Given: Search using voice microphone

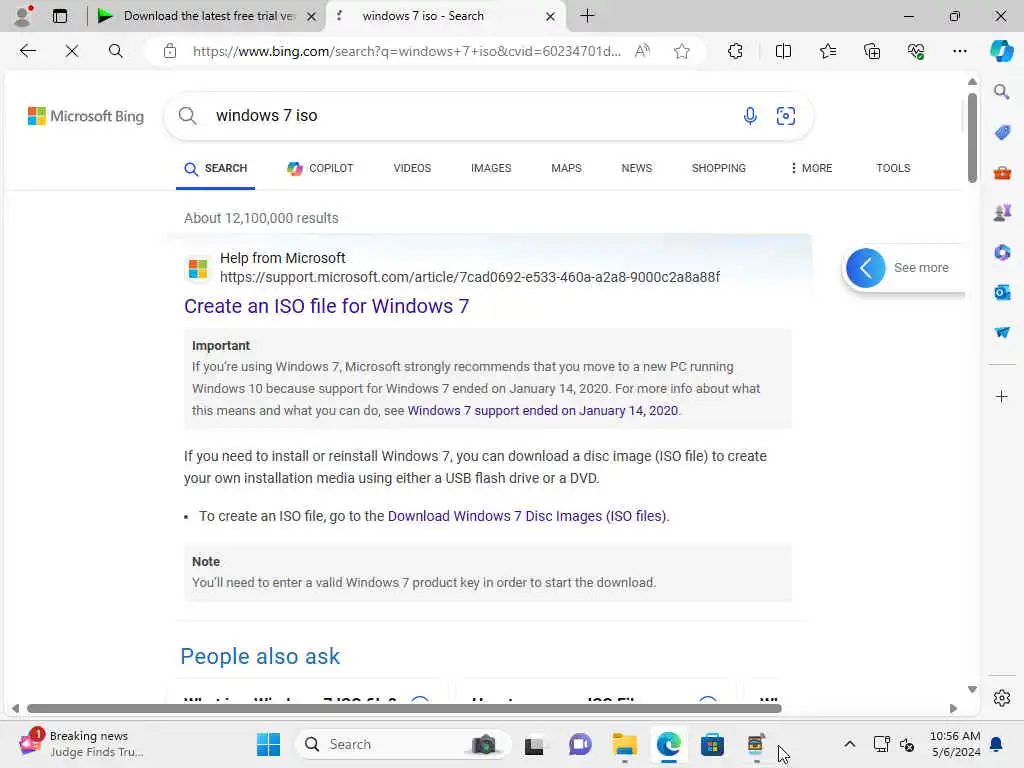Looking at the screenshot, I should 750,116.
